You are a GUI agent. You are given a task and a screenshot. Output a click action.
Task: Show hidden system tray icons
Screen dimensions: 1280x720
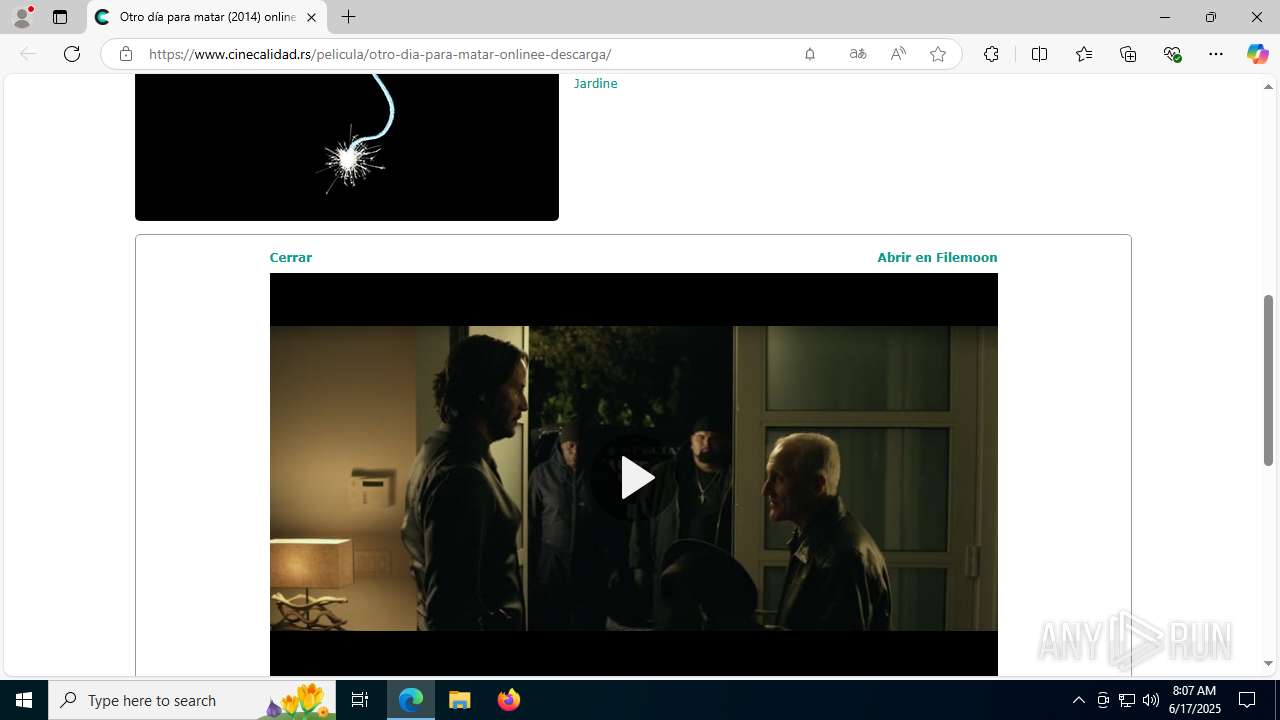(x=1078, y=700)
